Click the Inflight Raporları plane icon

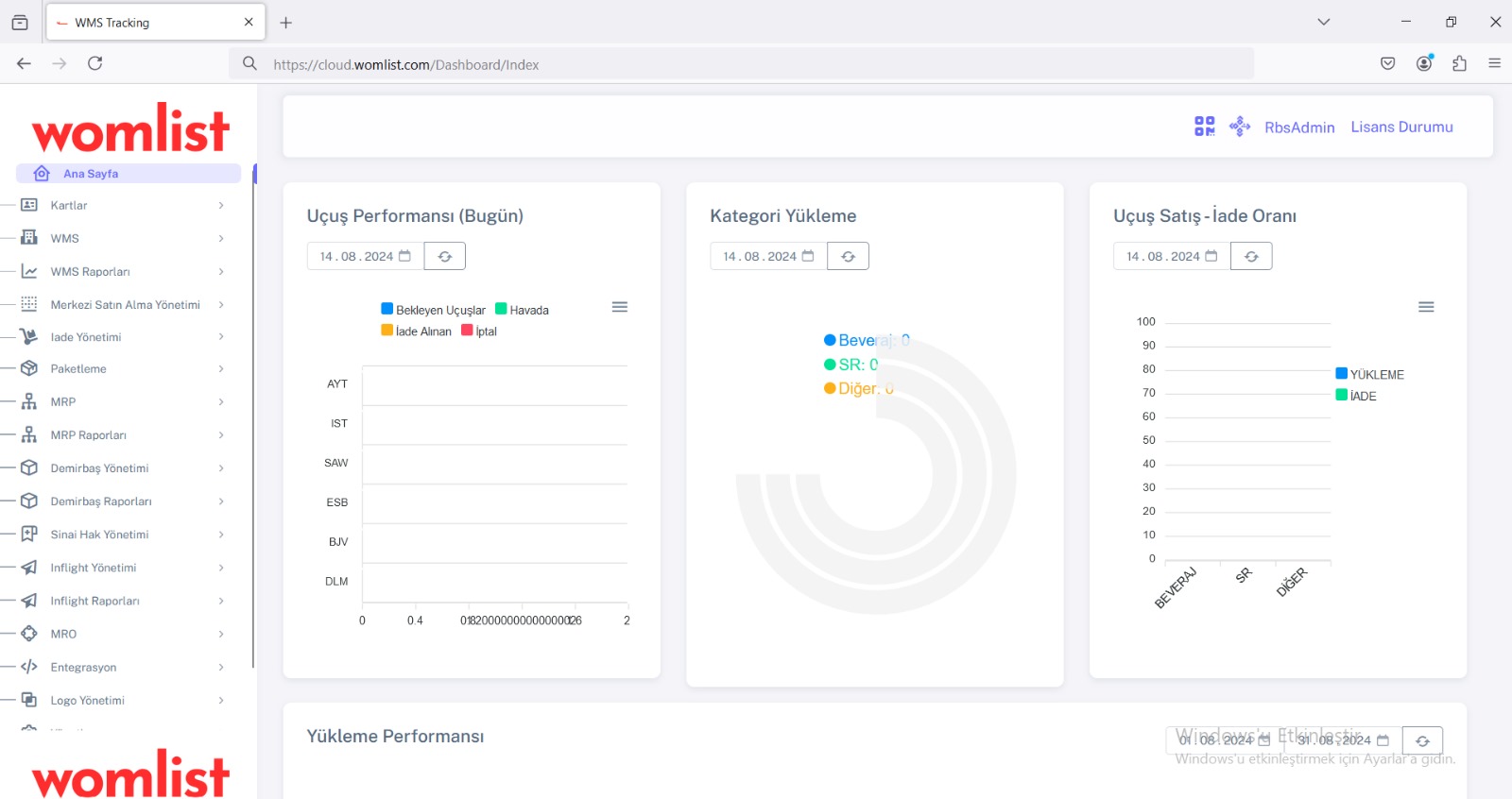tap(29, 601)
